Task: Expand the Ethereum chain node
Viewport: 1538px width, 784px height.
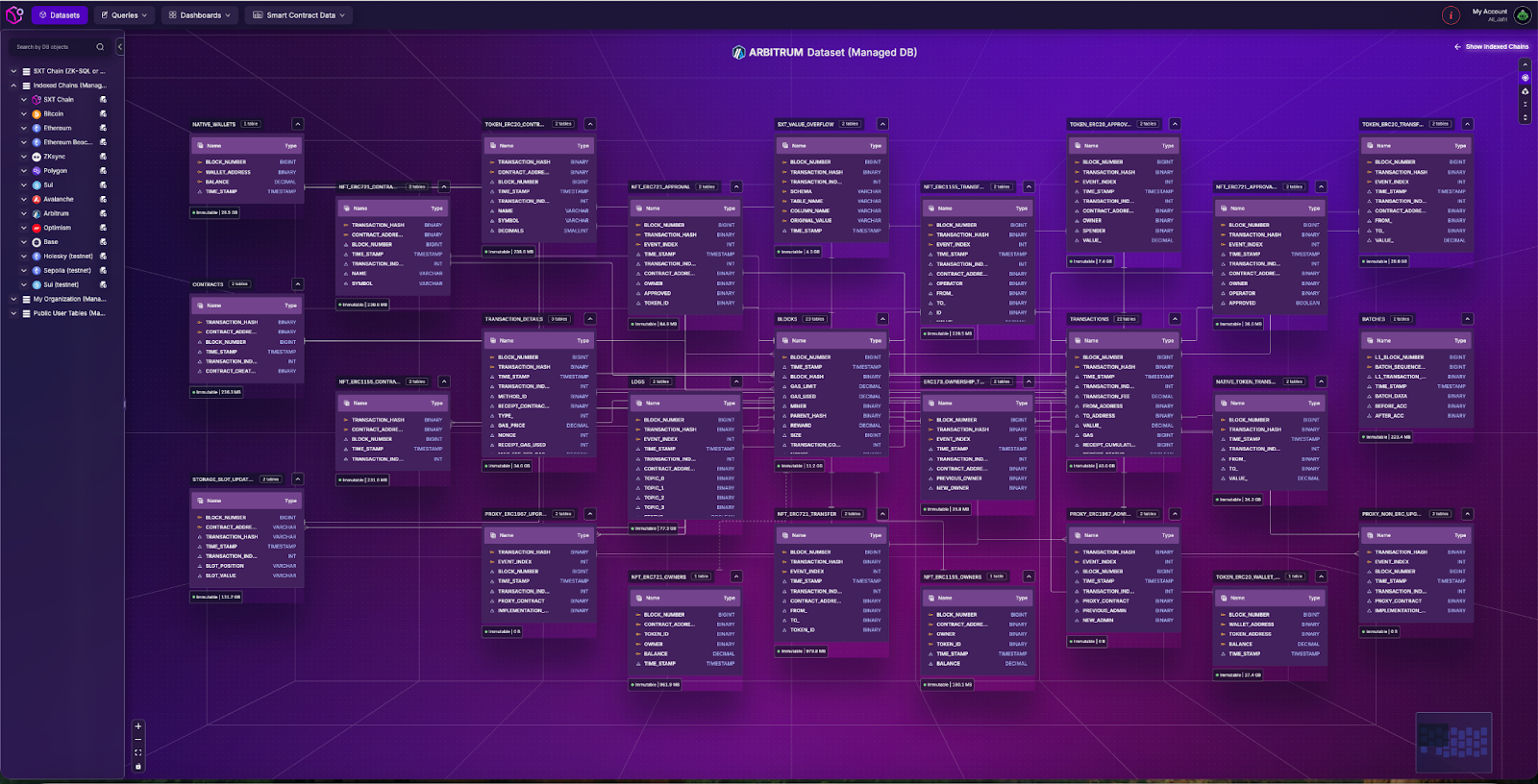Action: tap(24, 128)
